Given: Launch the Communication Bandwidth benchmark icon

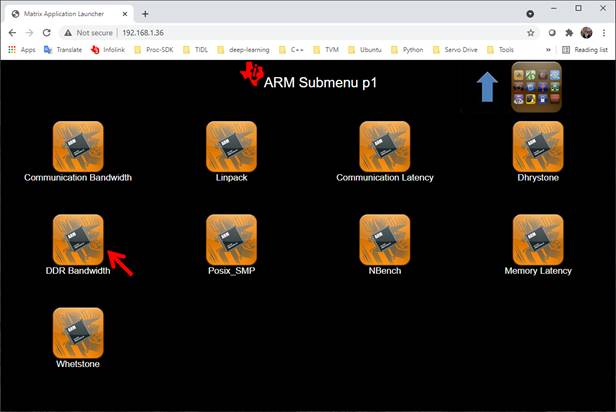Looking at the screenshot, I should pyautogui.click(x=78, y=146).
